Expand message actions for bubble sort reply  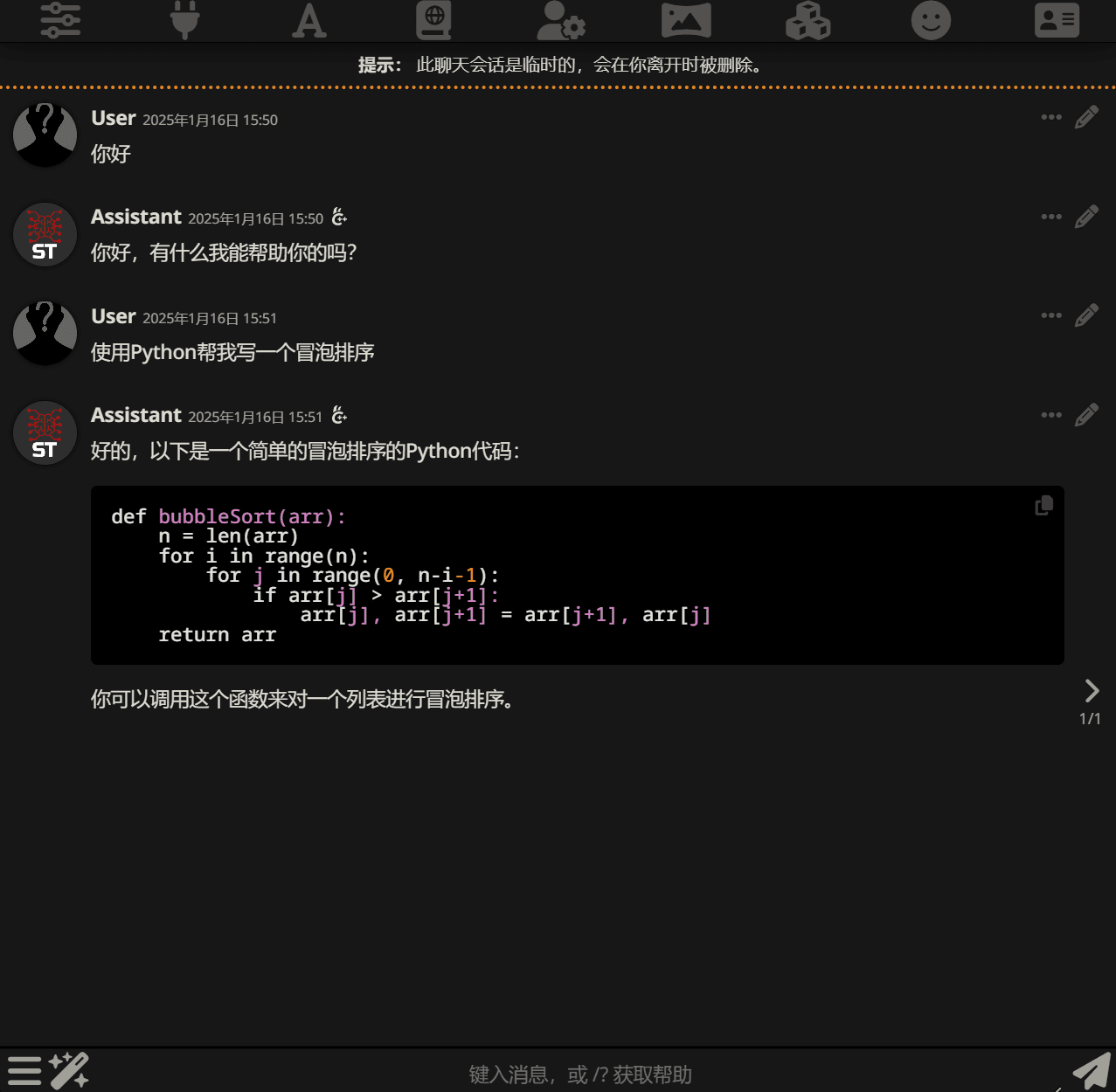[1051, 415]
